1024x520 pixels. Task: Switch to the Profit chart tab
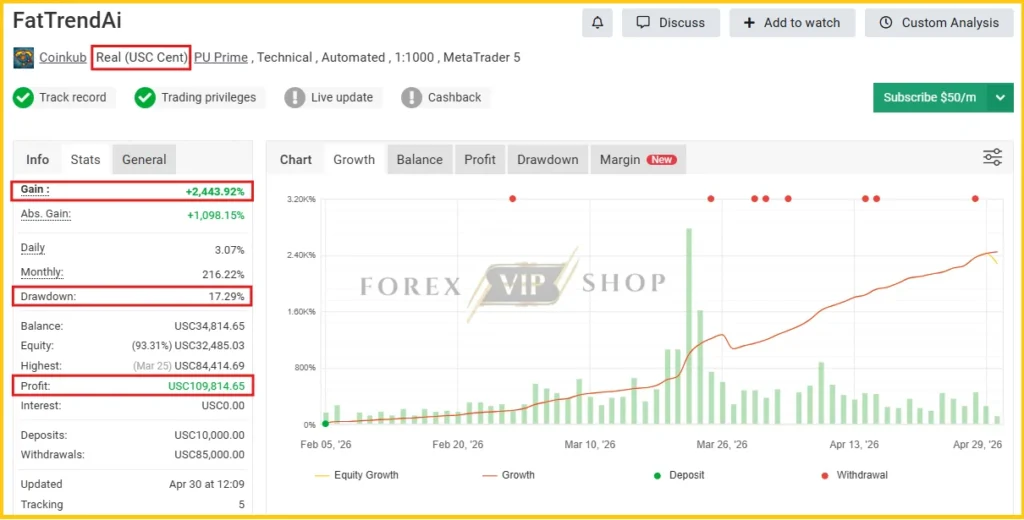point(480,159)
